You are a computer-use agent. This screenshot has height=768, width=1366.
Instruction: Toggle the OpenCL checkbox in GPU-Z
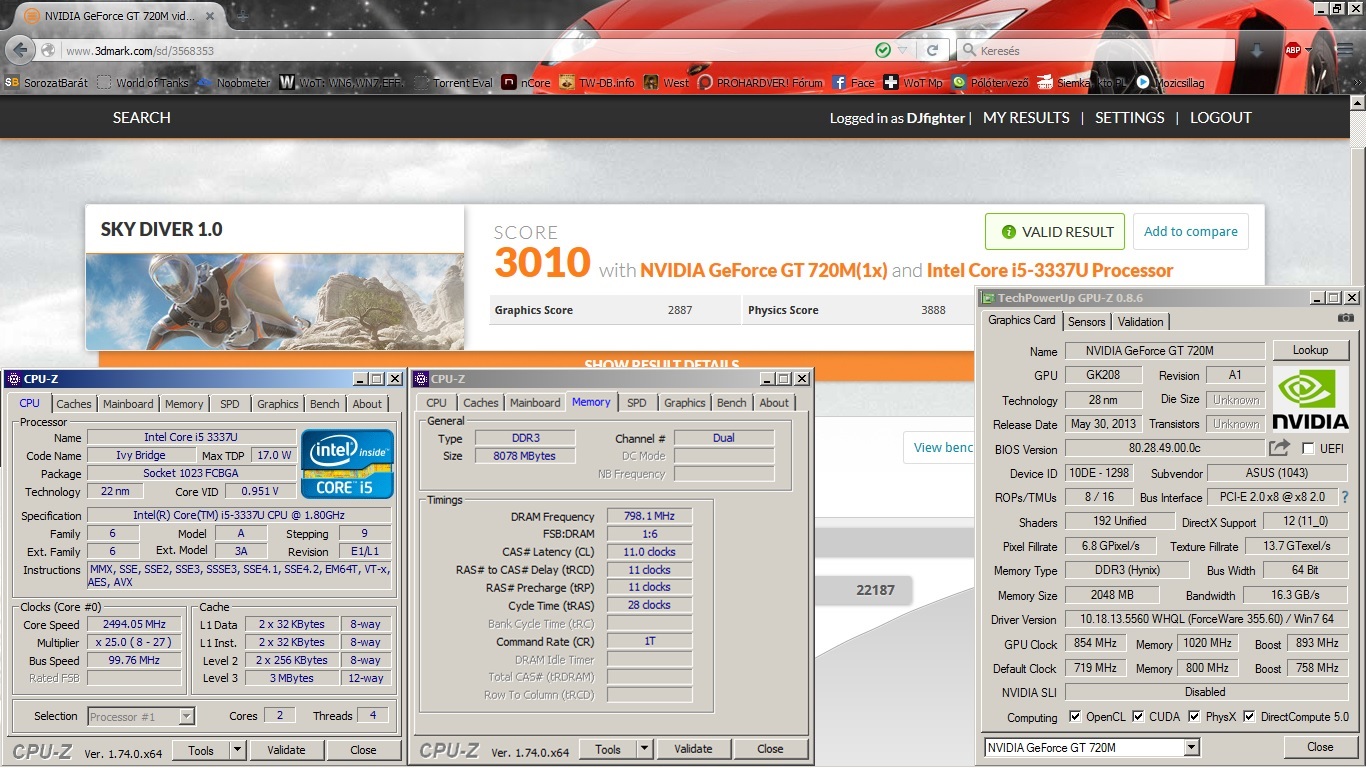pos(1075,717)
